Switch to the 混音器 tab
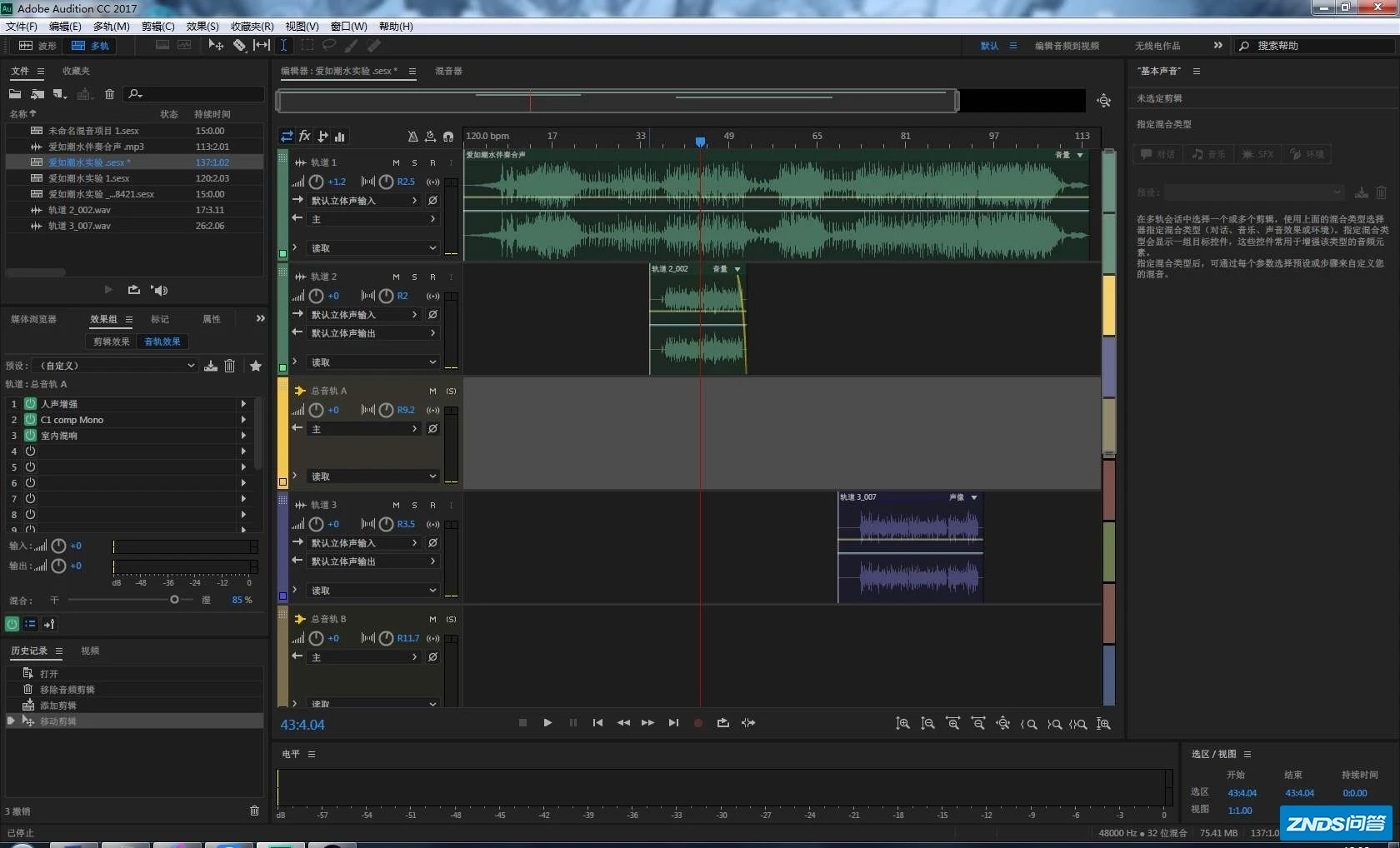The width and height of the screenshot is (1400, 848). click(448, 72)
